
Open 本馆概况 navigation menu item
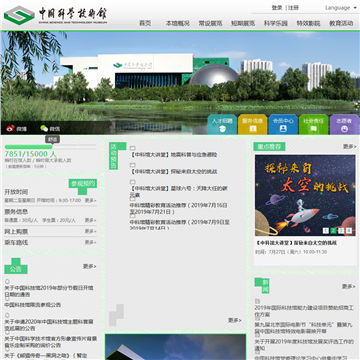(x=178, y=23)
